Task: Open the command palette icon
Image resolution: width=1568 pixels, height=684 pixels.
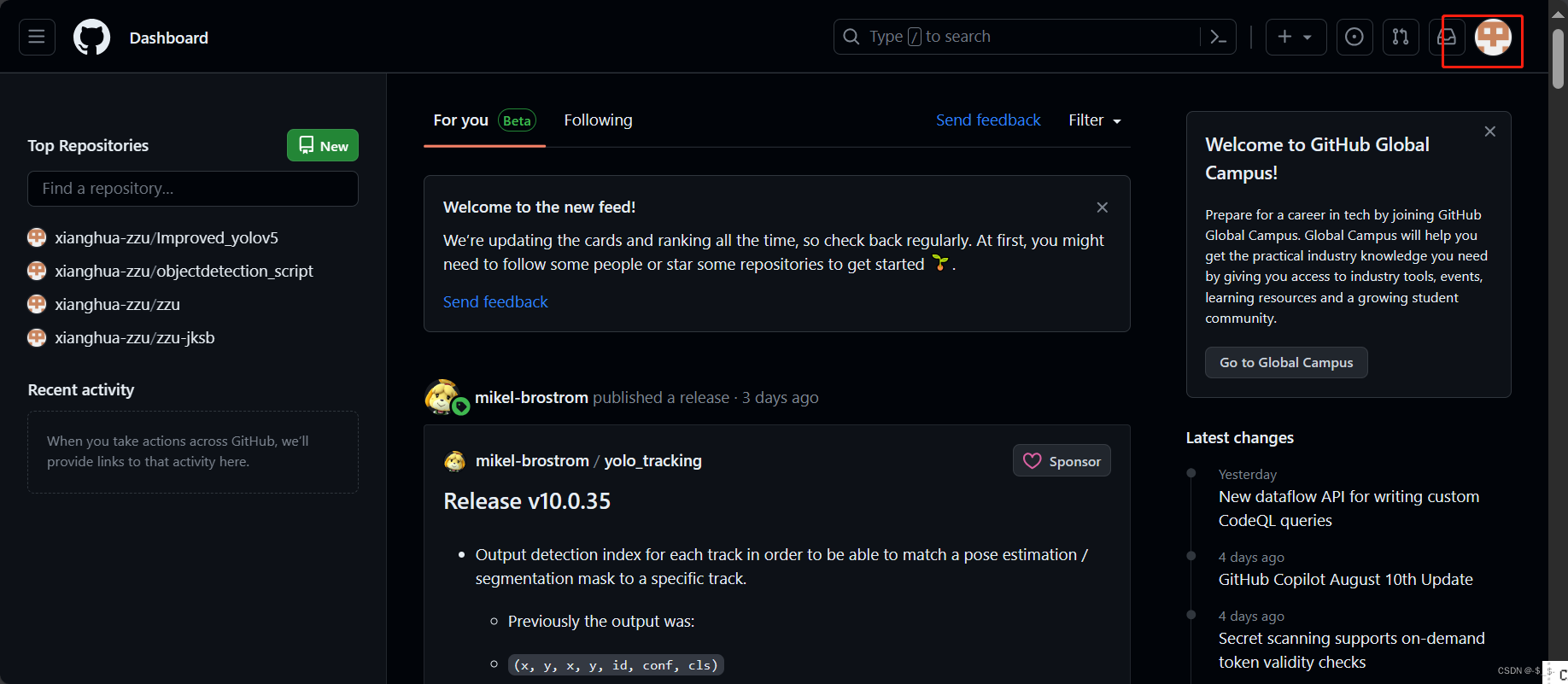Action: [x=1219, y=37]
